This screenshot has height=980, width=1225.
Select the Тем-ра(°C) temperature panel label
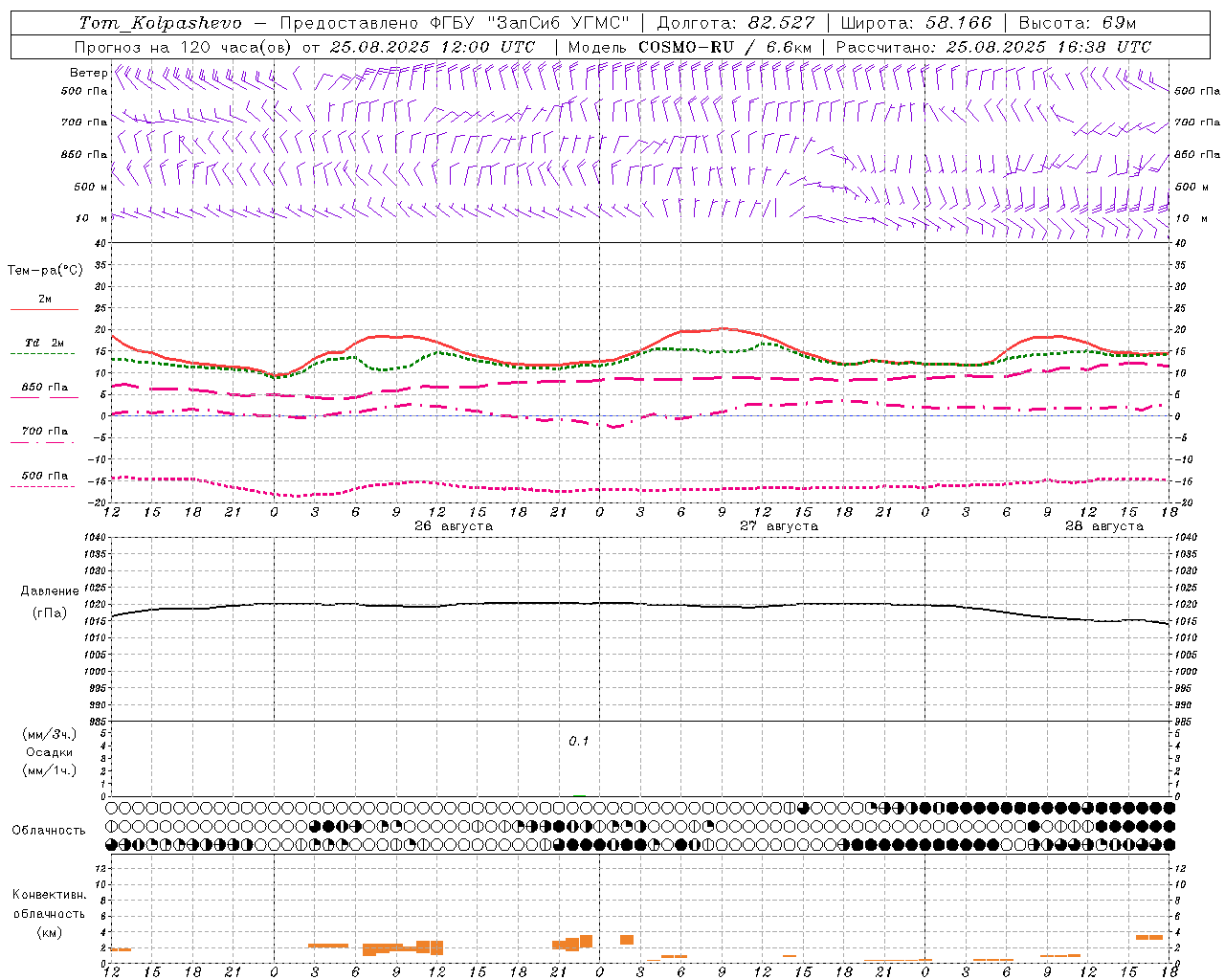tap(45, 271)
